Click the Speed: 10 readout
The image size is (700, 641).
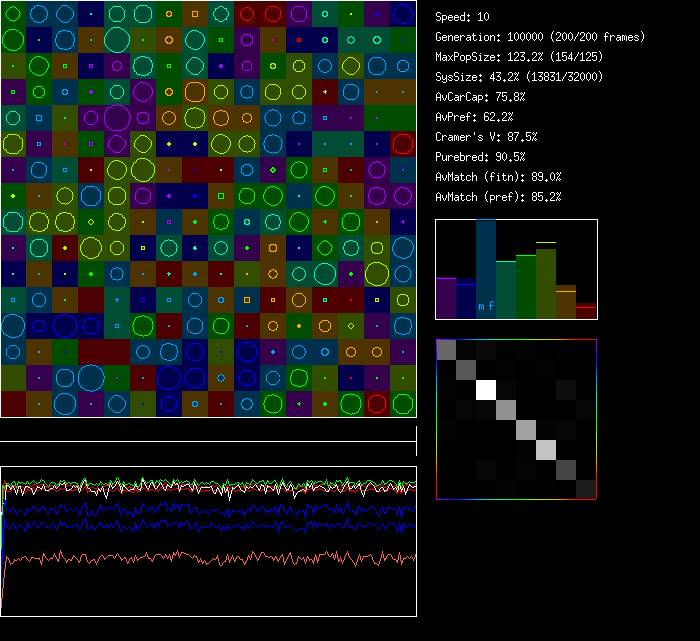pos(463,17)
